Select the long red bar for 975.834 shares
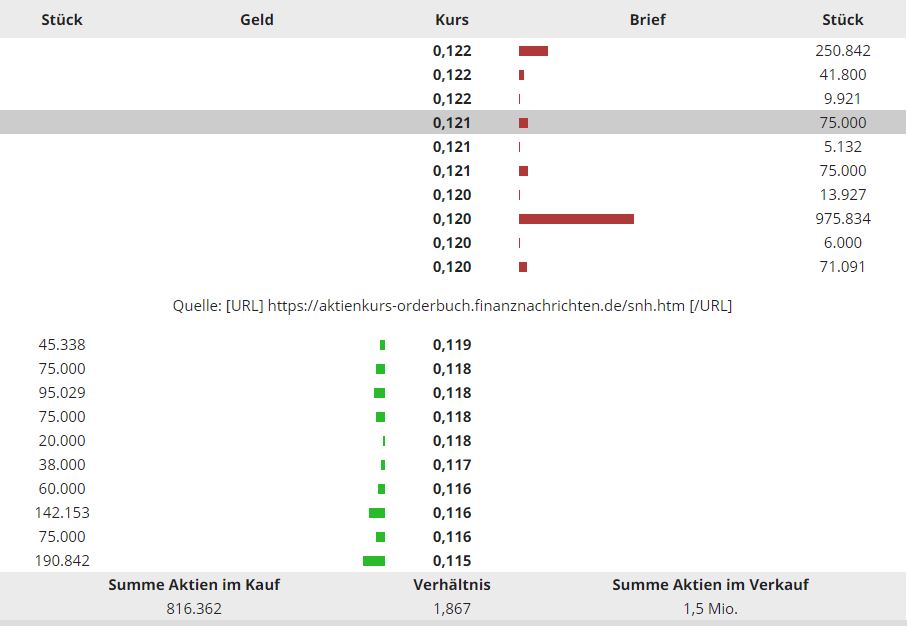907x626 pixels. (576, 219)
